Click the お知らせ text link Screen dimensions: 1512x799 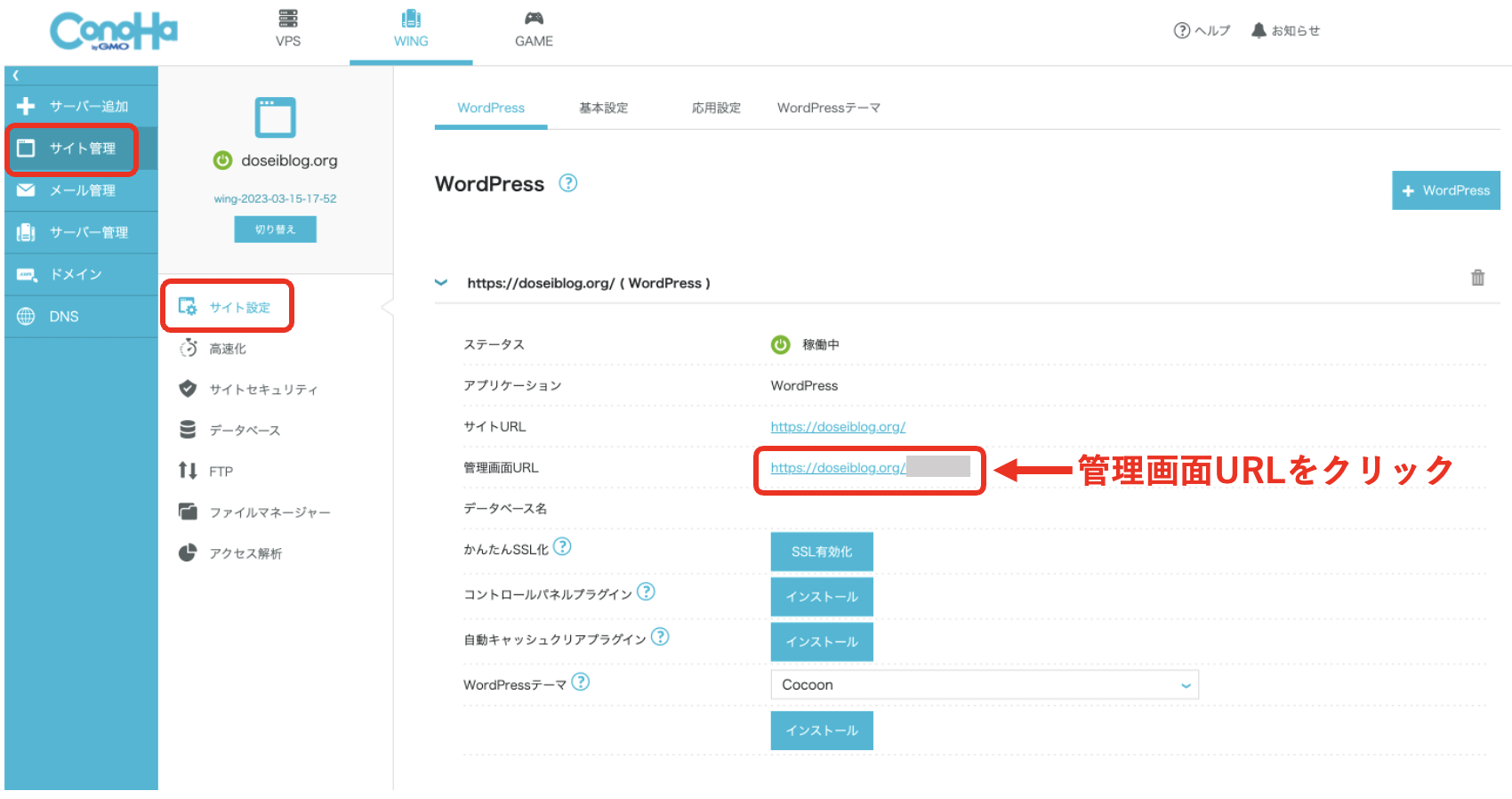click(x=1296, y=30)
